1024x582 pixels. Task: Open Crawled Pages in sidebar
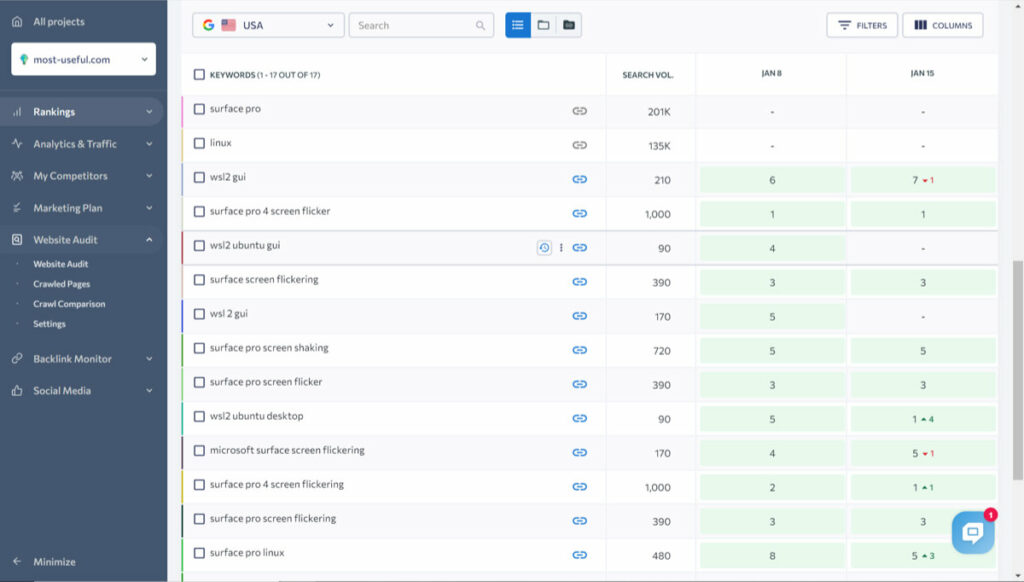(x=61, y=284)
